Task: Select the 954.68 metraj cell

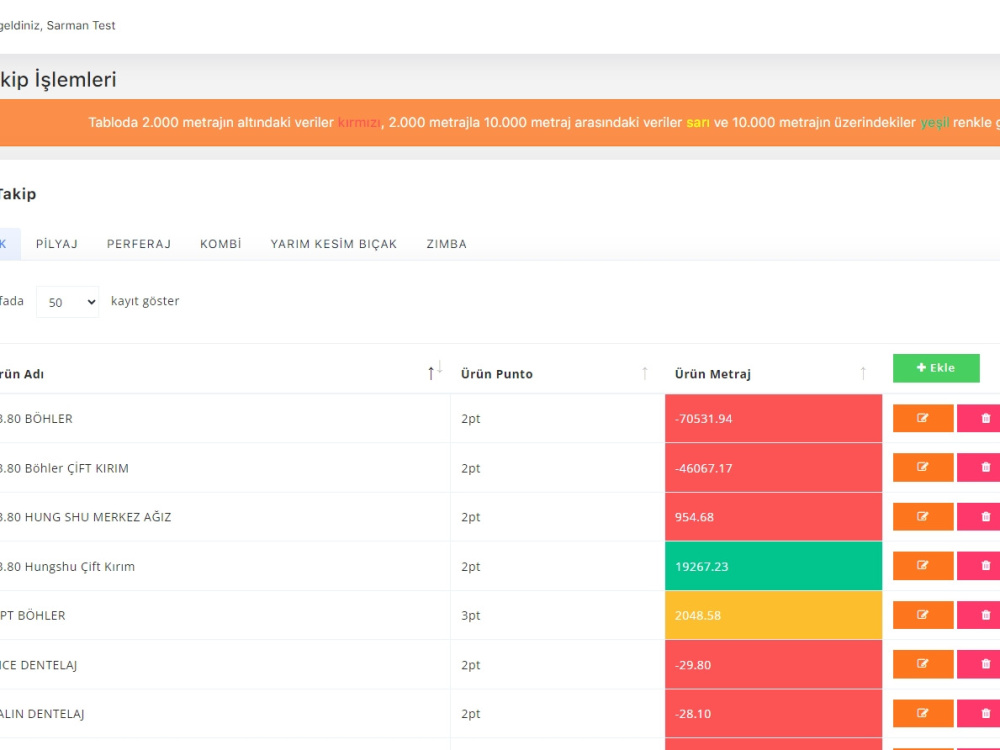Action: [x=773, y=517]
